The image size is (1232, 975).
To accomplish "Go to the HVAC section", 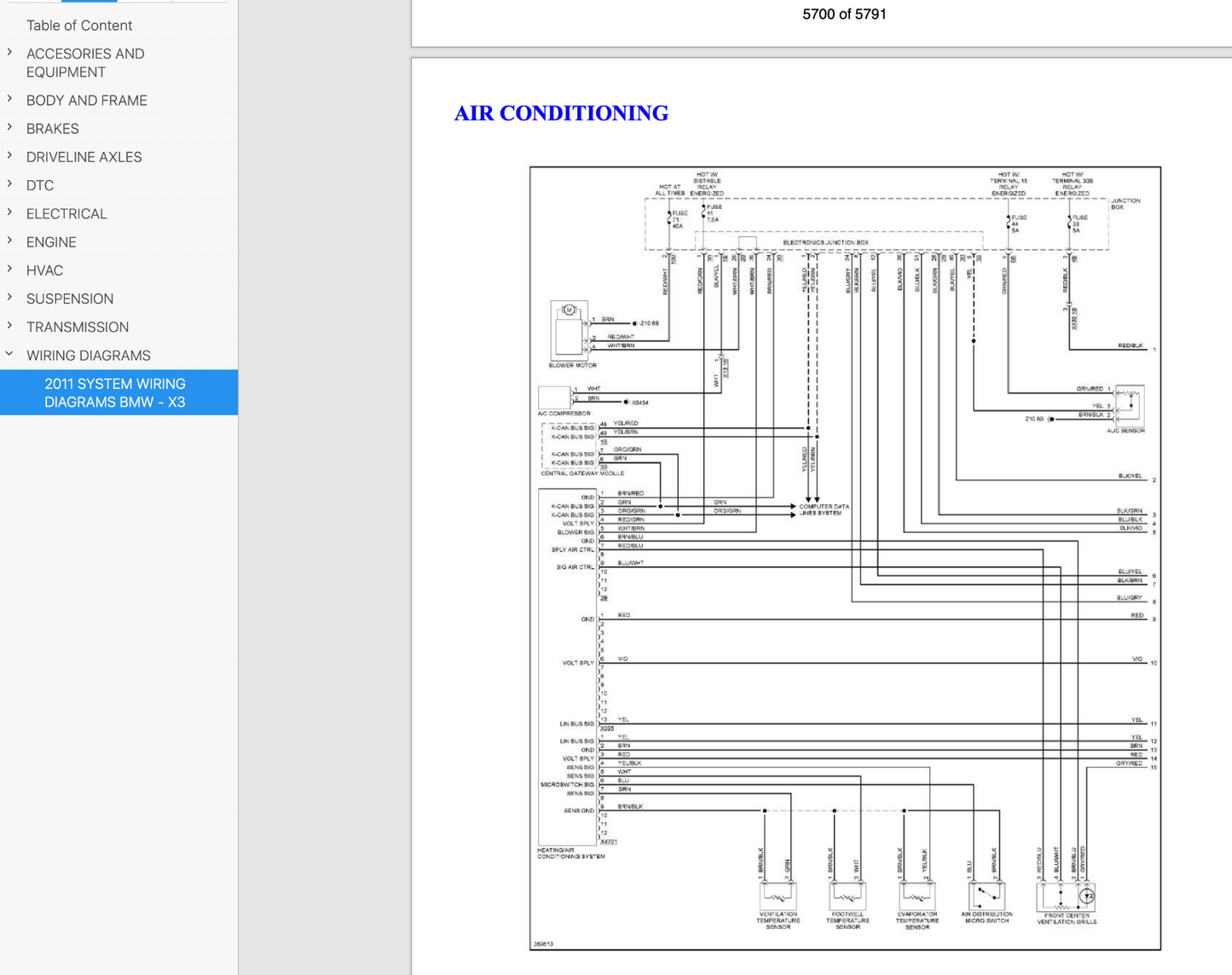I will (44, 270).
